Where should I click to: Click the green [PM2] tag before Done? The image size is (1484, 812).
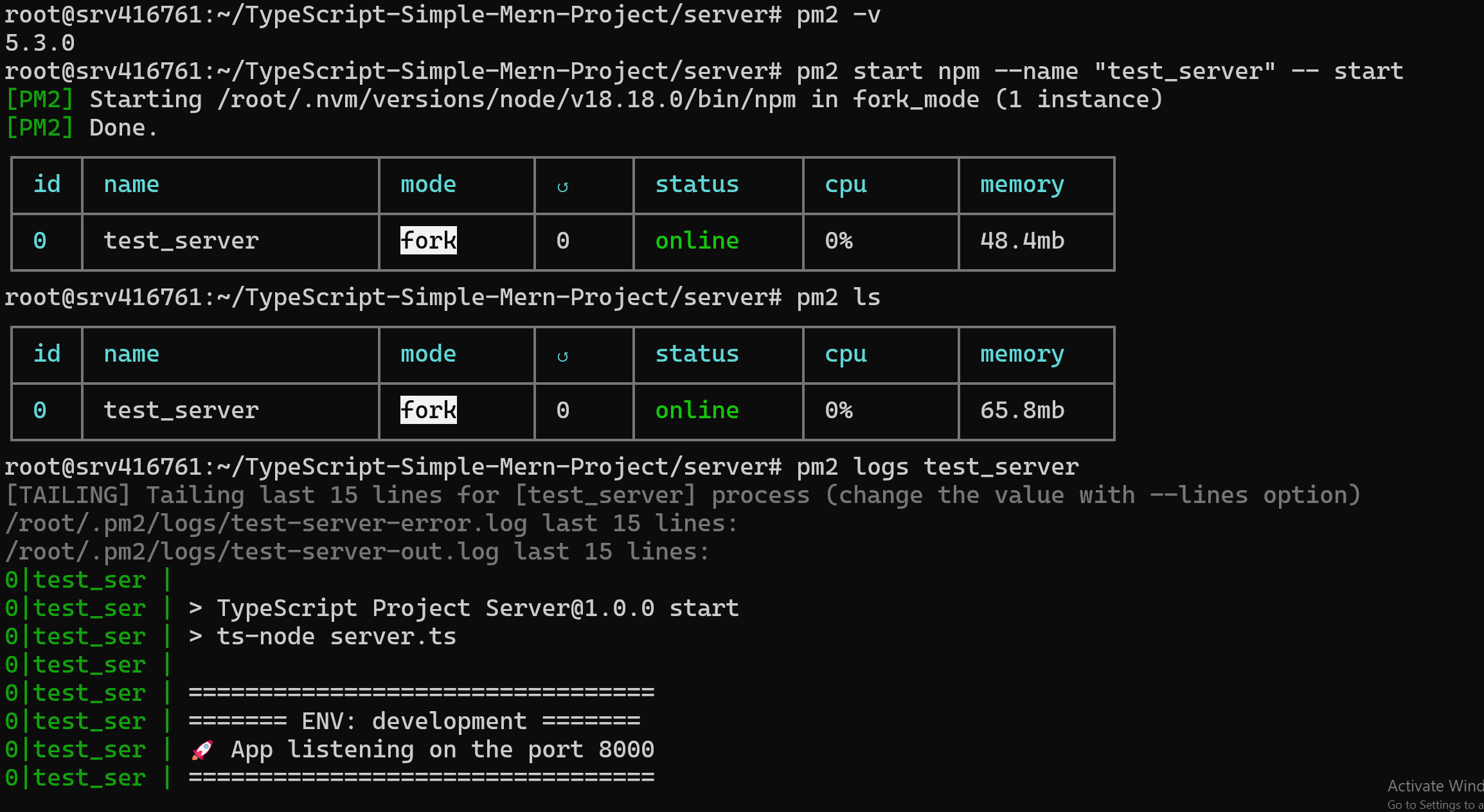click(40, 128)
